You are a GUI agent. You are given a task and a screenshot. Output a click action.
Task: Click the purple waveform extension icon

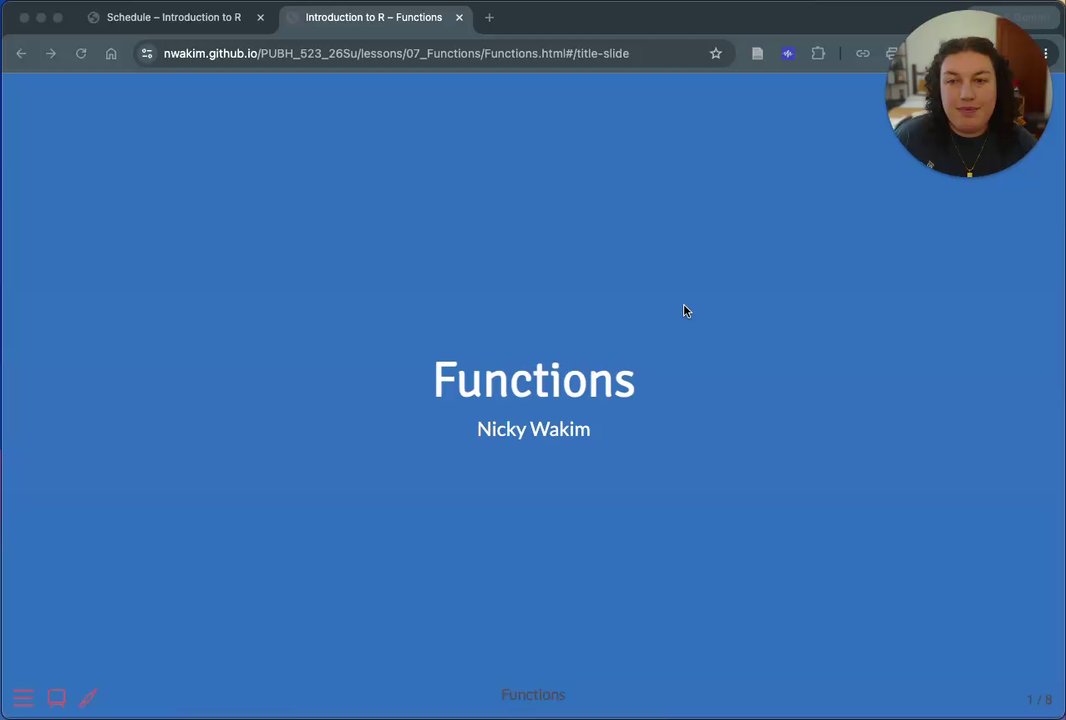pyautogui.click(x=788, y=54)
